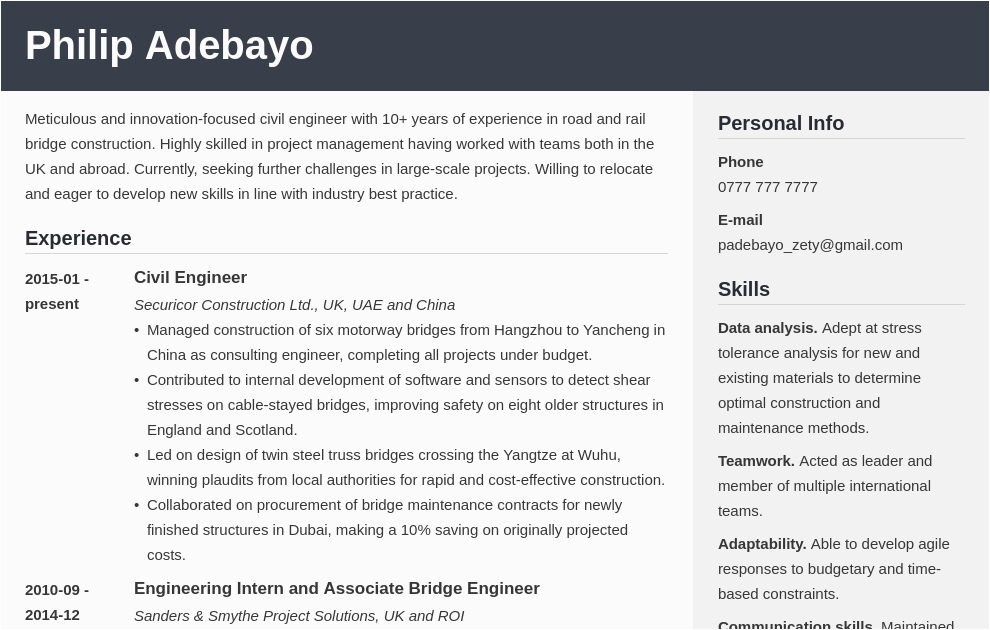The height and width of the screenshot is (630, 990).
Task: Click the Teamwork skill label
Action: (756, 461)
